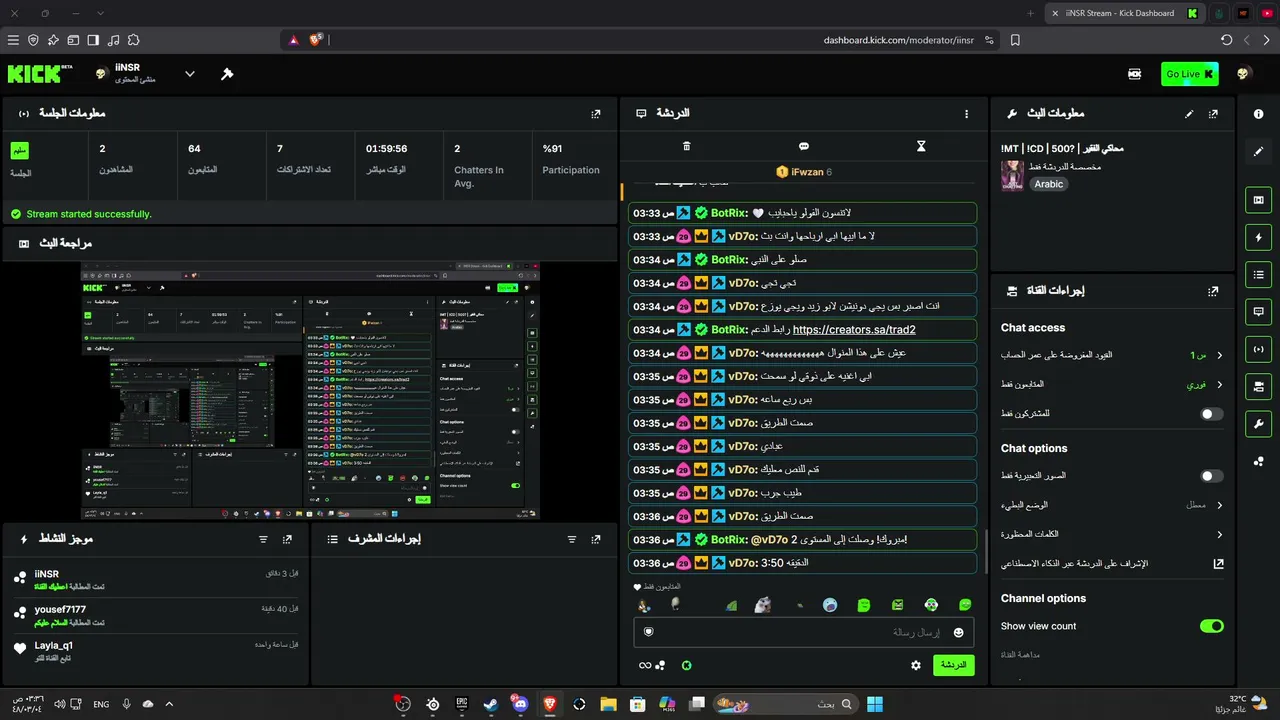The height and width of the screenshot is (720, 1280).
Task: Click the browser address bar URL
Action: pyautogui.click(x=898, y=40)
